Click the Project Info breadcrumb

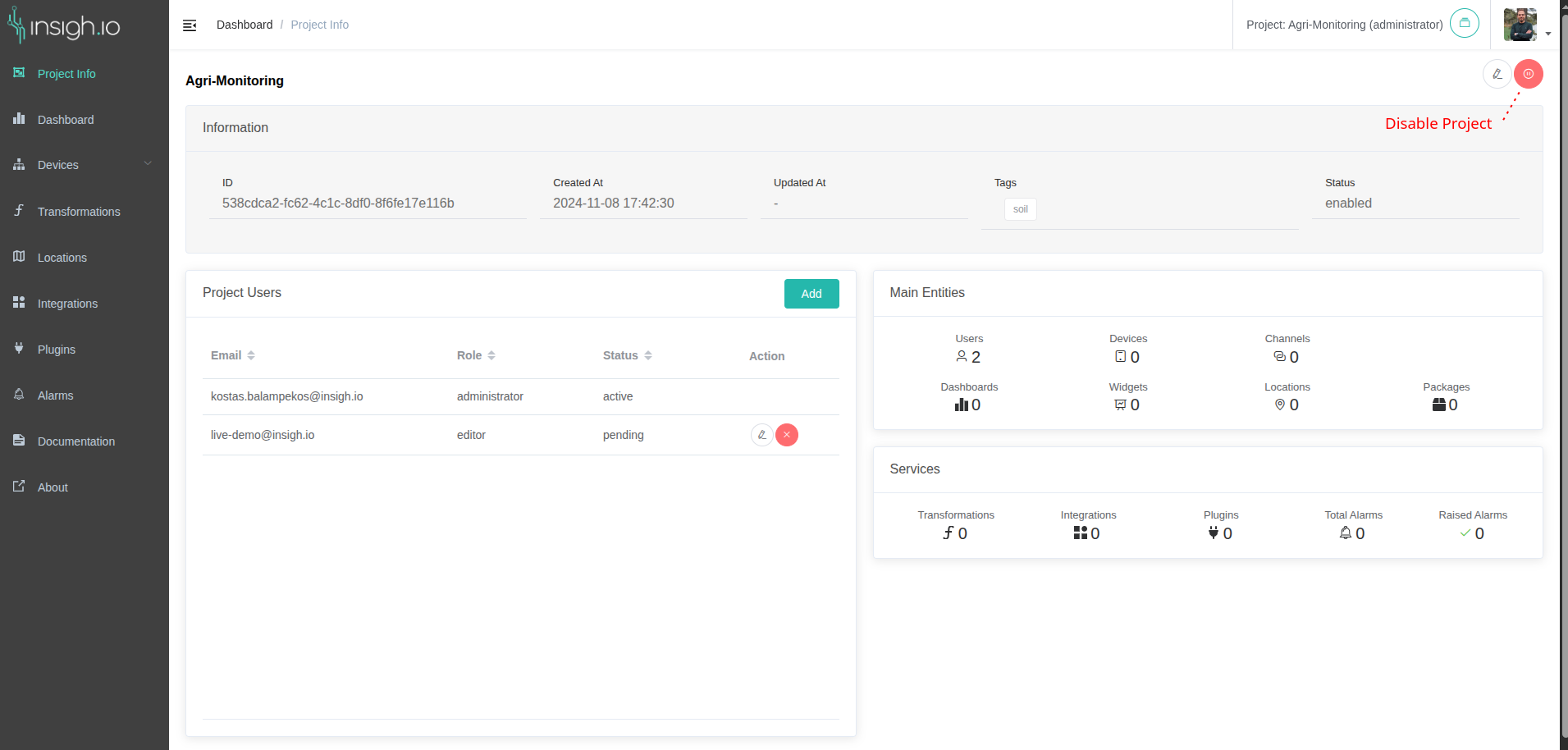click(319, 25)
